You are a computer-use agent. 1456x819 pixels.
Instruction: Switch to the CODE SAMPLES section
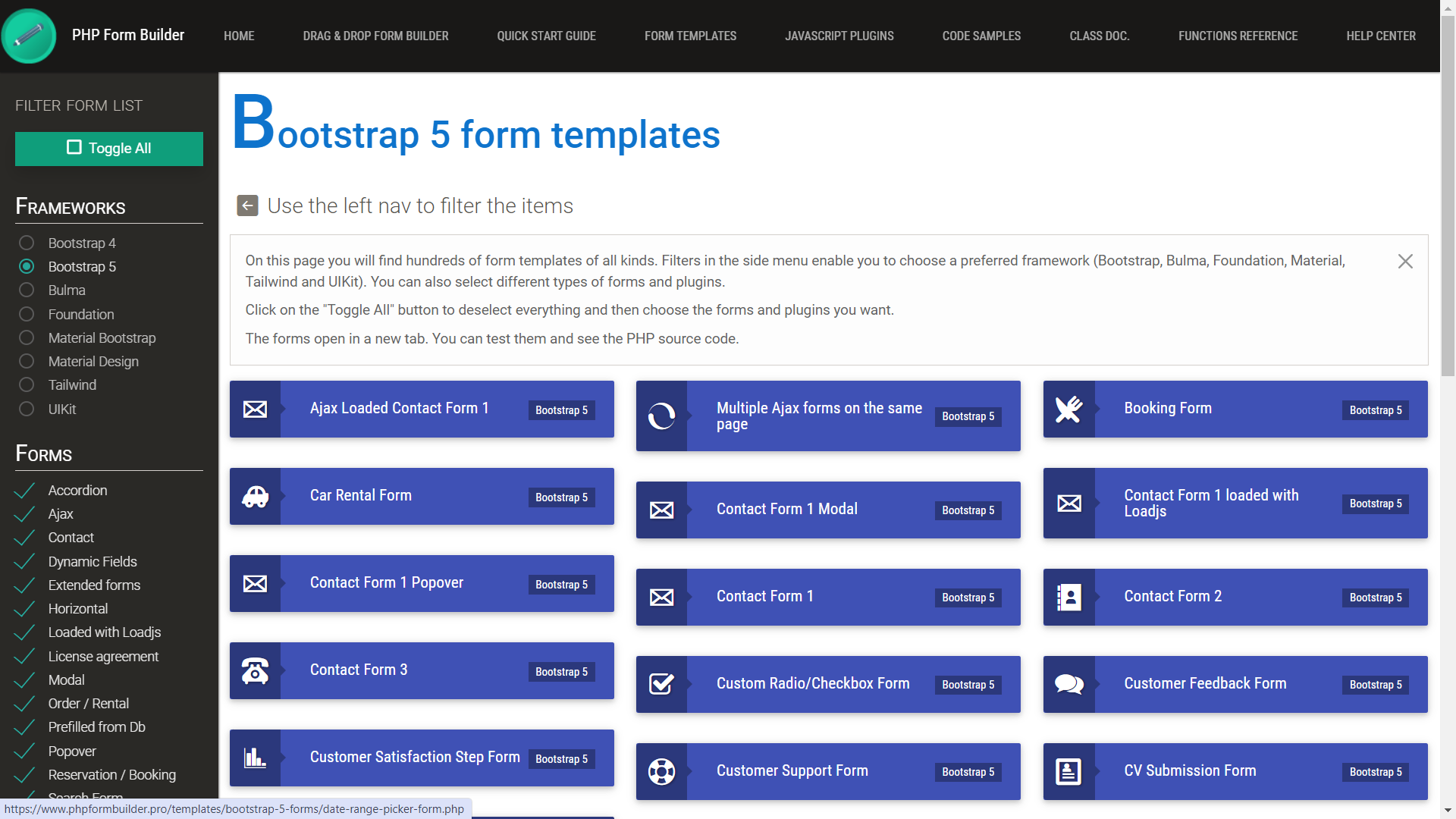(981, 36)
